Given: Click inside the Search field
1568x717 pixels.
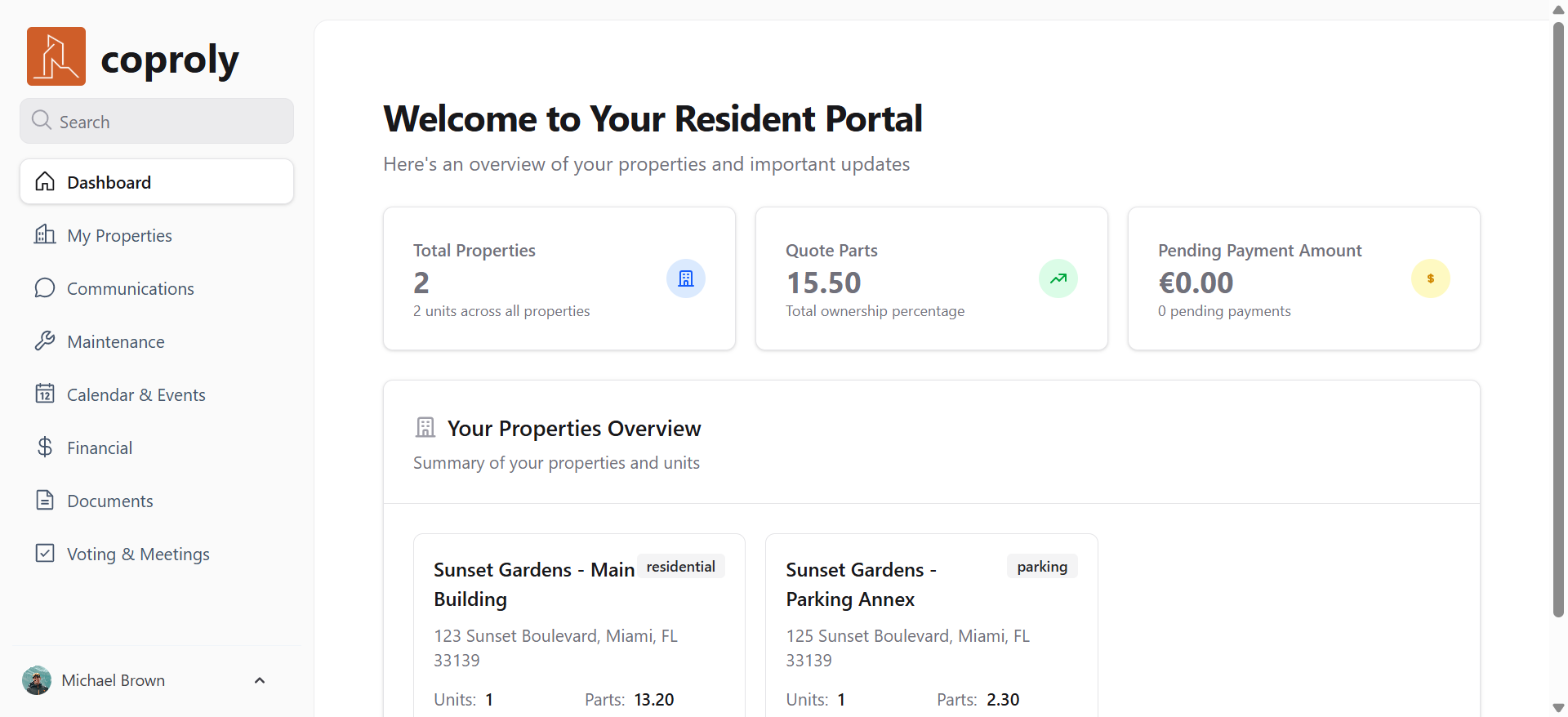Looking at the screenshot, I should [x=156, y=121].
